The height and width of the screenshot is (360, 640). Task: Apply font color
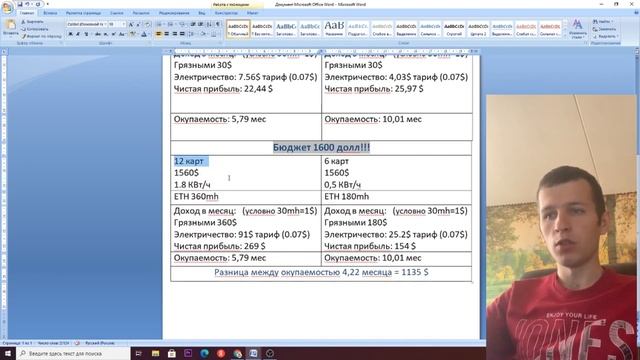coord(144,34)
